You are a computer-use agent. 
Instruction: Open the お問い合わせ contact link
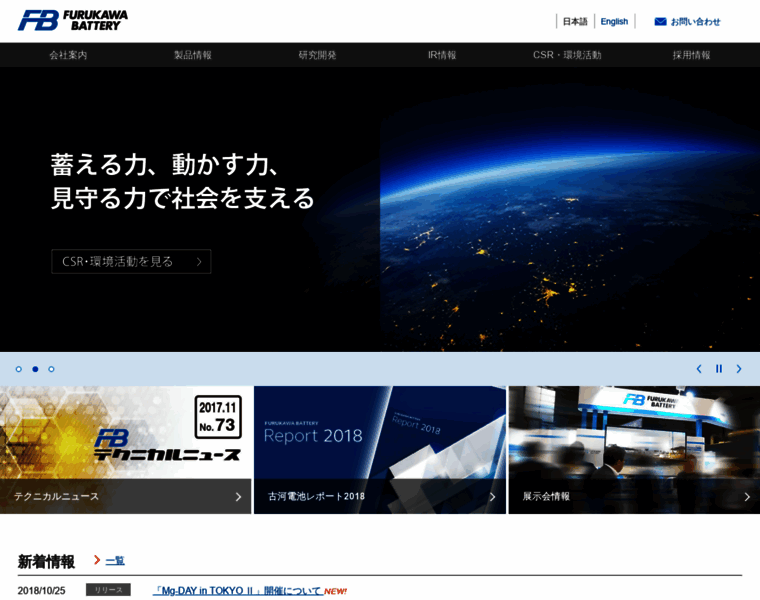point(695,21)
